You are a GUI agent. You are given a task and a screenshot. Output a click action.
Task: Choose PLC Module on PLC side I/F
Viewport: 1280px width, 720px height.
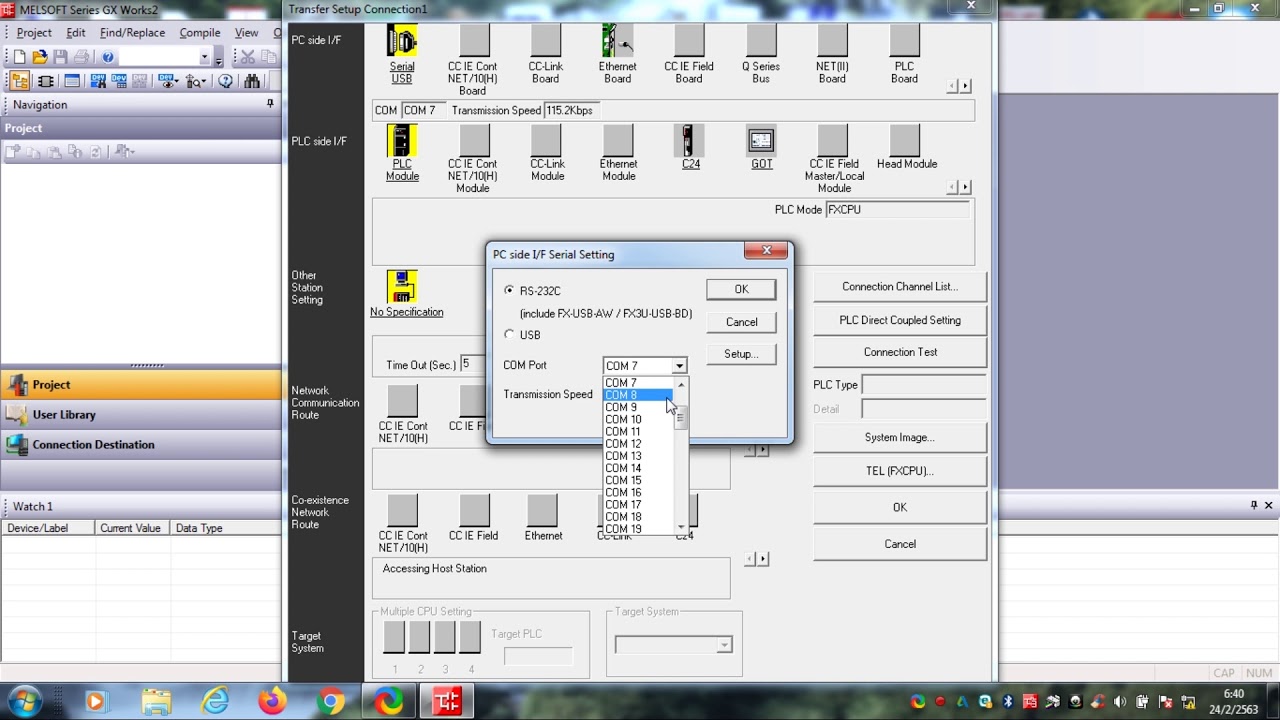click(402, 153)
